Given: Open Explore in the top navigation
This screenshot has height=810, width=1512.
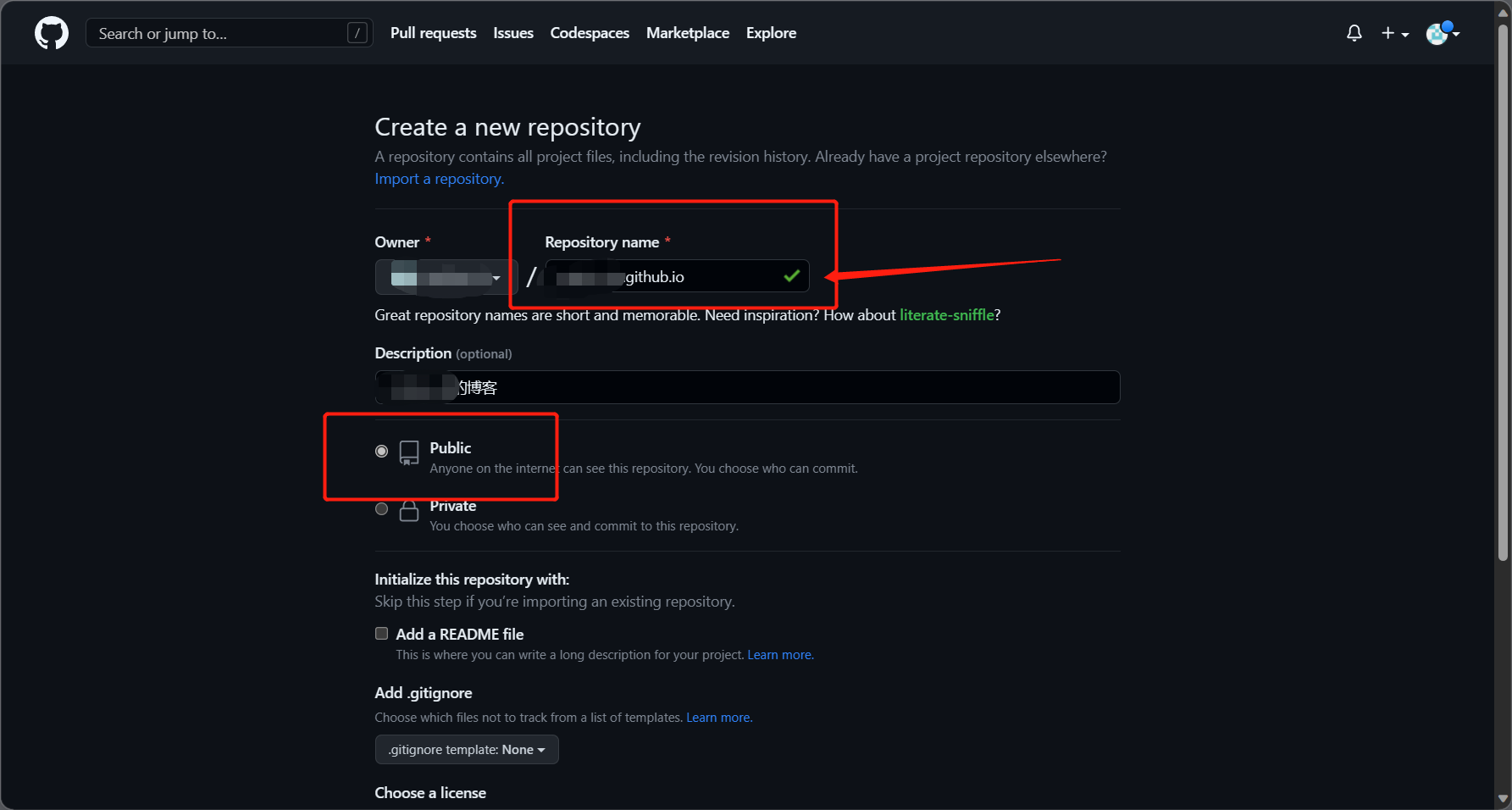Looking at the screenshot, I should tap(771, 33).
